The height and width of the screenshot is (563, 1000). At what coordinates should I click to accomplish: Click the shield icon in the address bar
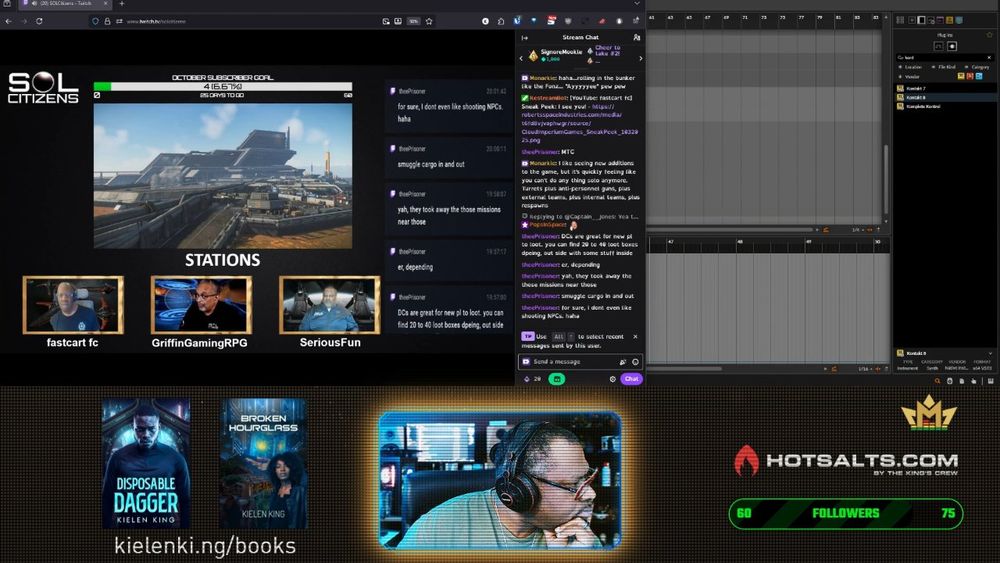point(96,21)
